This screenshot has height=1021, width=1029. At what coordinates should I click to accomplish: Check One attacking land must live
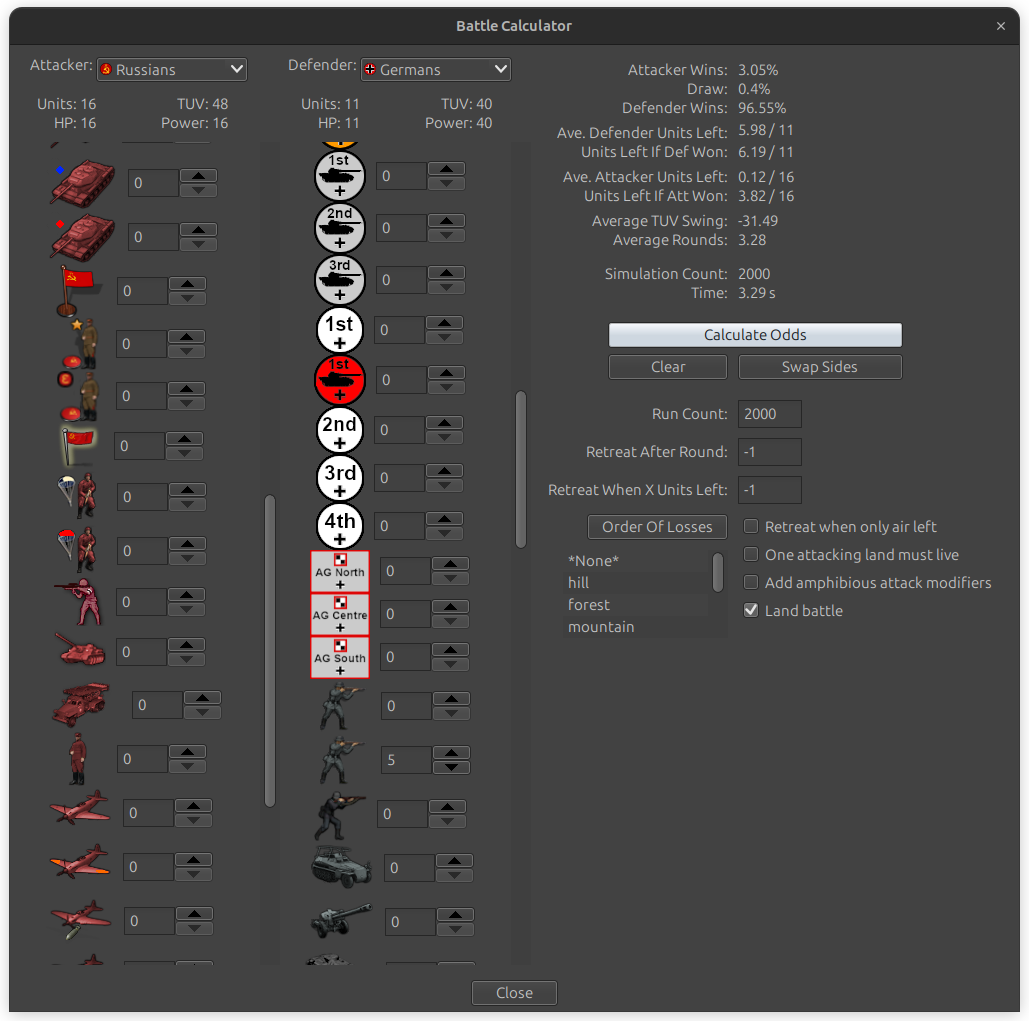tap(750, 554)
